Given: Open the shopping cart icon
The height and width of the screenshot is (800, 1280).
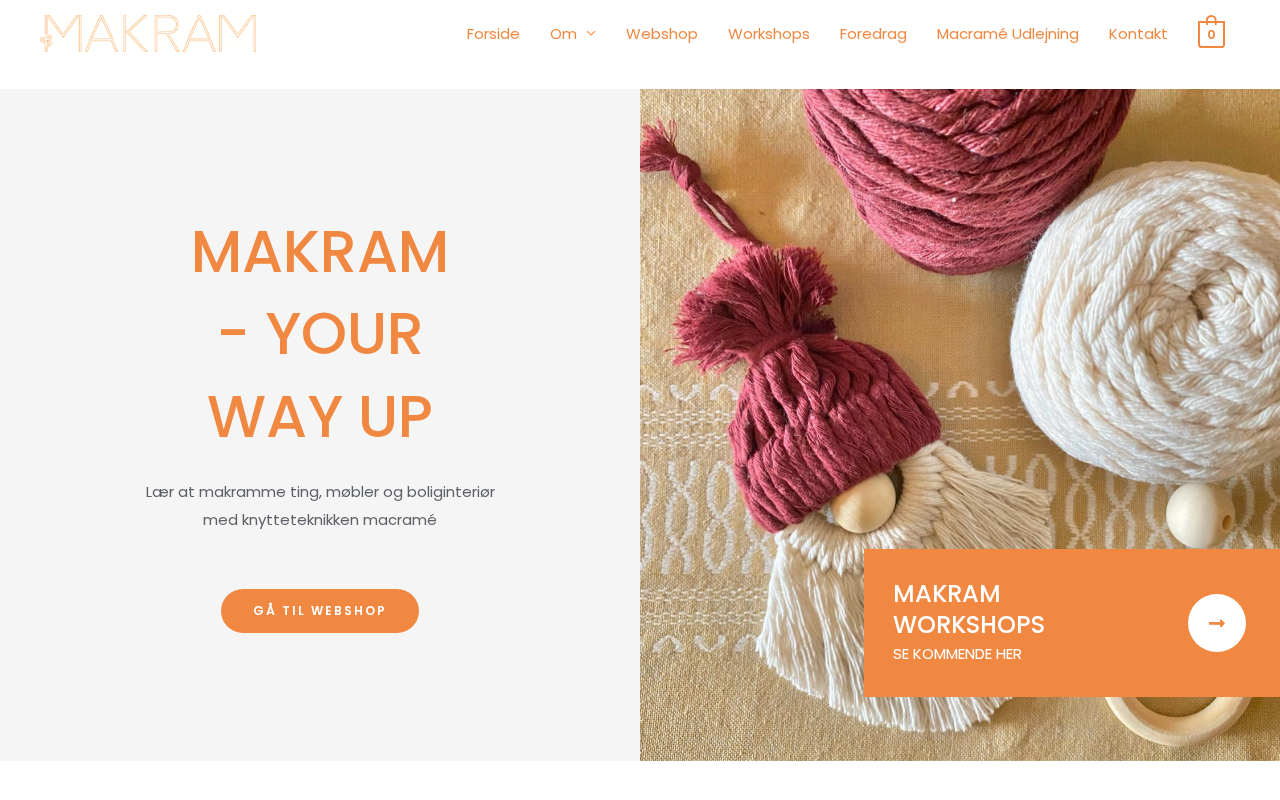Looking at the screenshot, I should 1211,33.
